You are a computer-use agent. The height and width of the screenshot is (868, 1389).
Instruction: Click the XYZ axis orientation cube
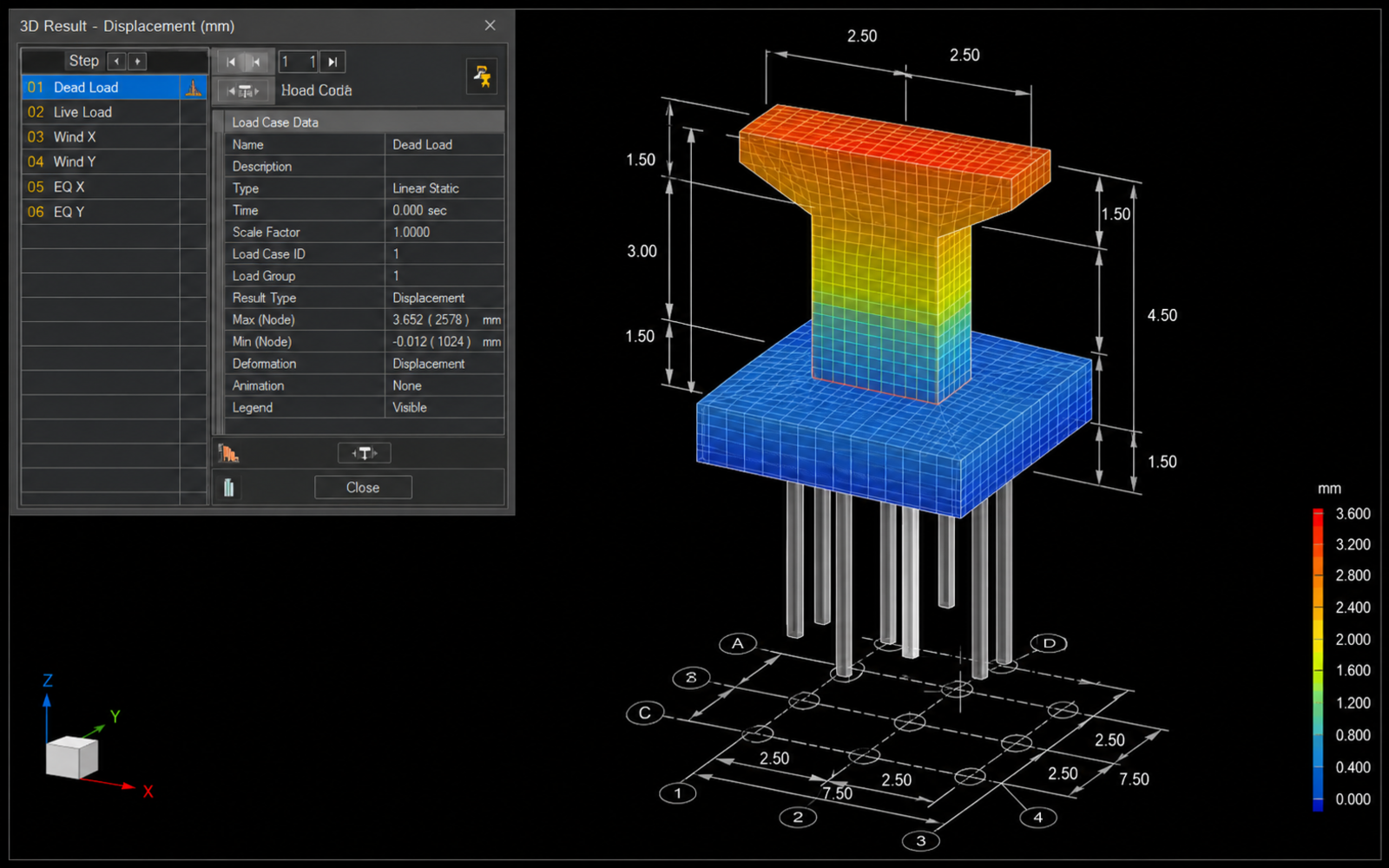72,756
